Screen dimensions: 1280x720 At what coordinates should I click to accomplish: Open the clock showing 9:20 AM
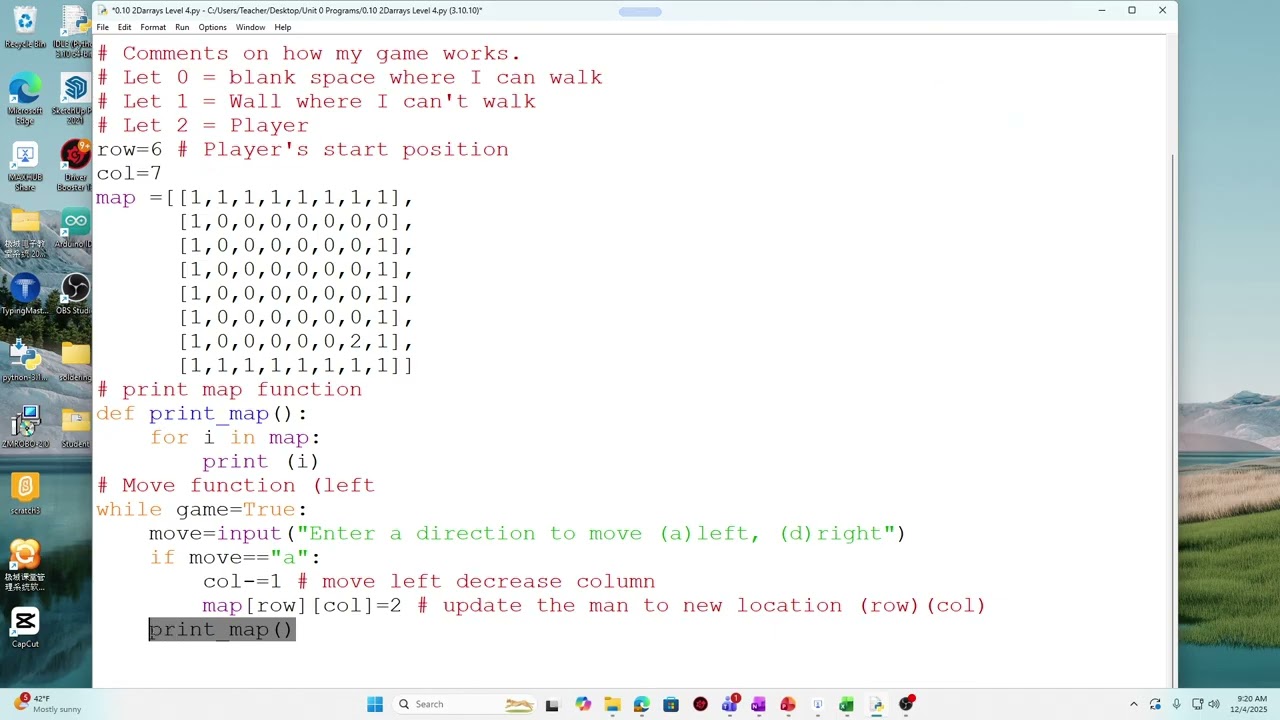coord(1251,704)
